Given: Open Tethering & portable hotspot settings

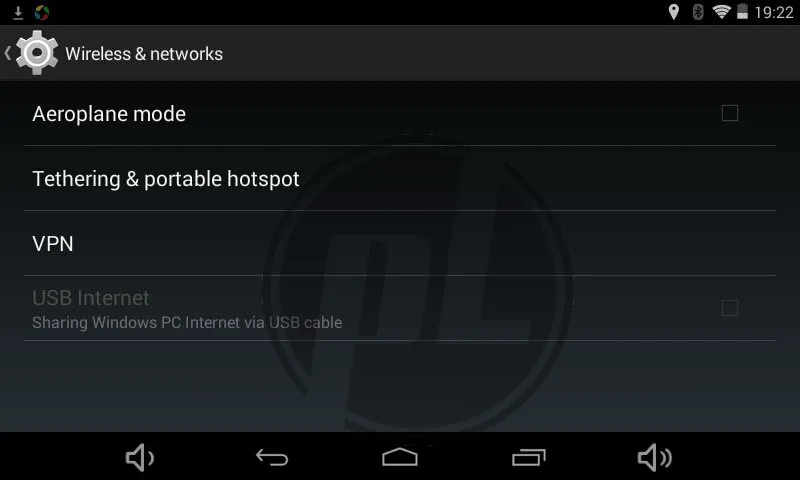Looking at the screenshot, I should pyautogui.click(x=400, y=179).
